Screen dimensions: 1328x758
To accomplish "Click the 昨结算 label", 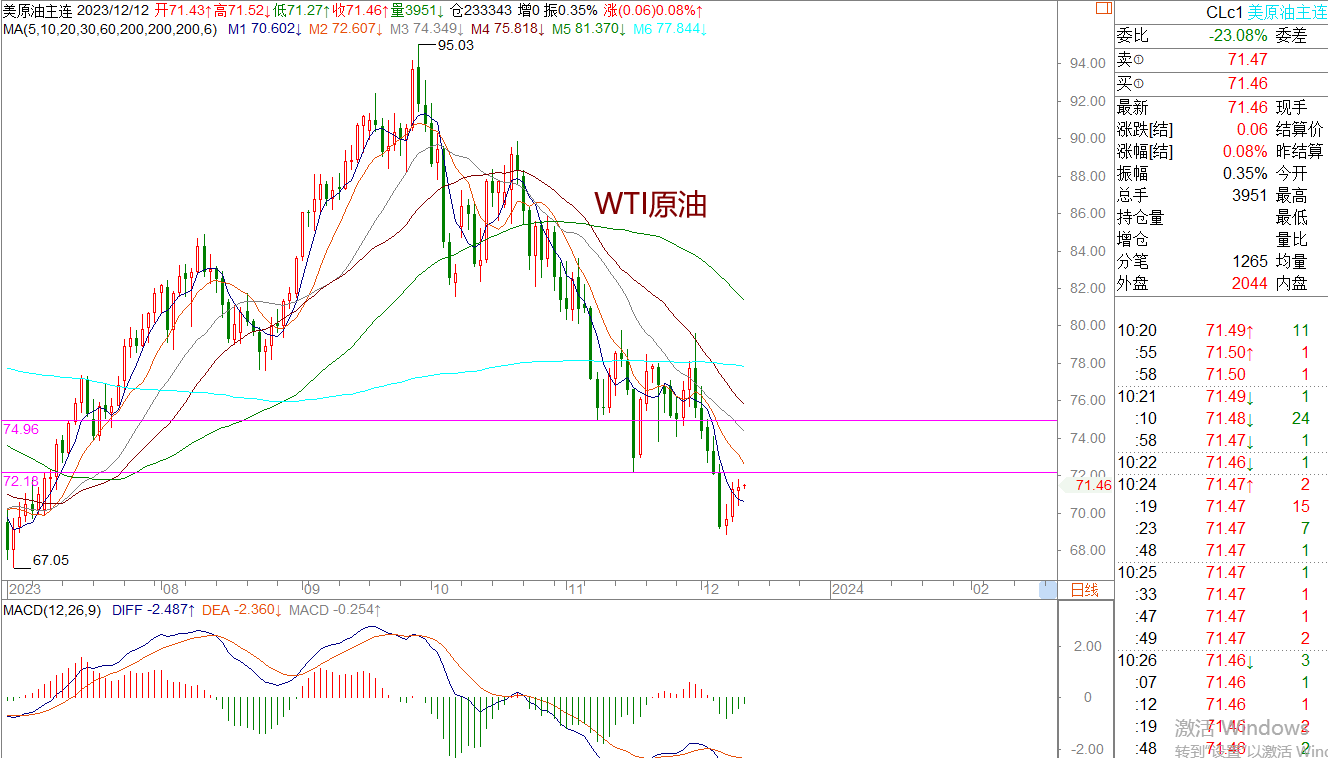I will tap(1300, 152).
